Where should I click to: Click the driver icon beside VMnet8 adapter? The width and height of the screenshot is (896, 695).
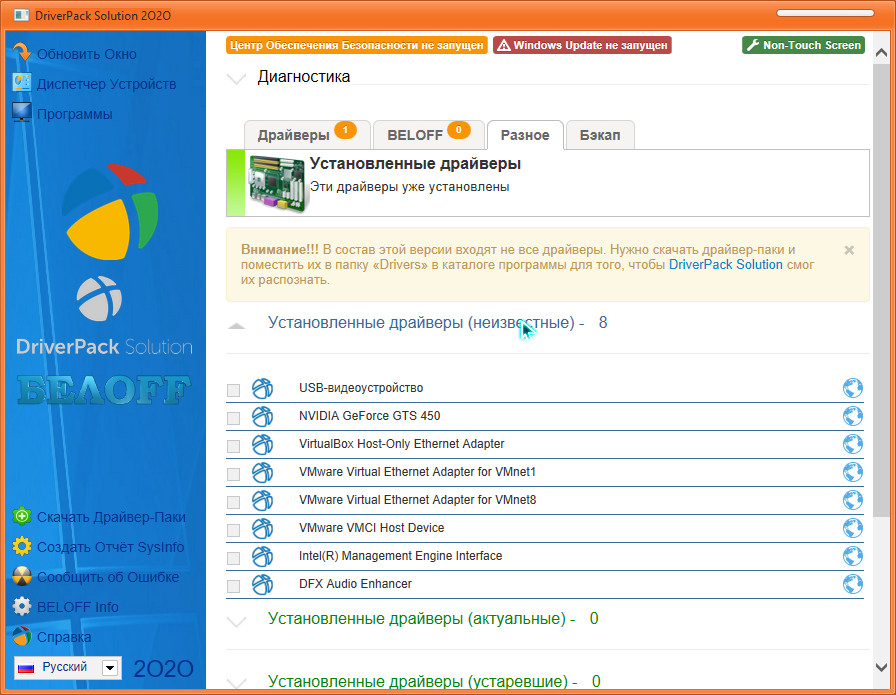click(262, 500)
